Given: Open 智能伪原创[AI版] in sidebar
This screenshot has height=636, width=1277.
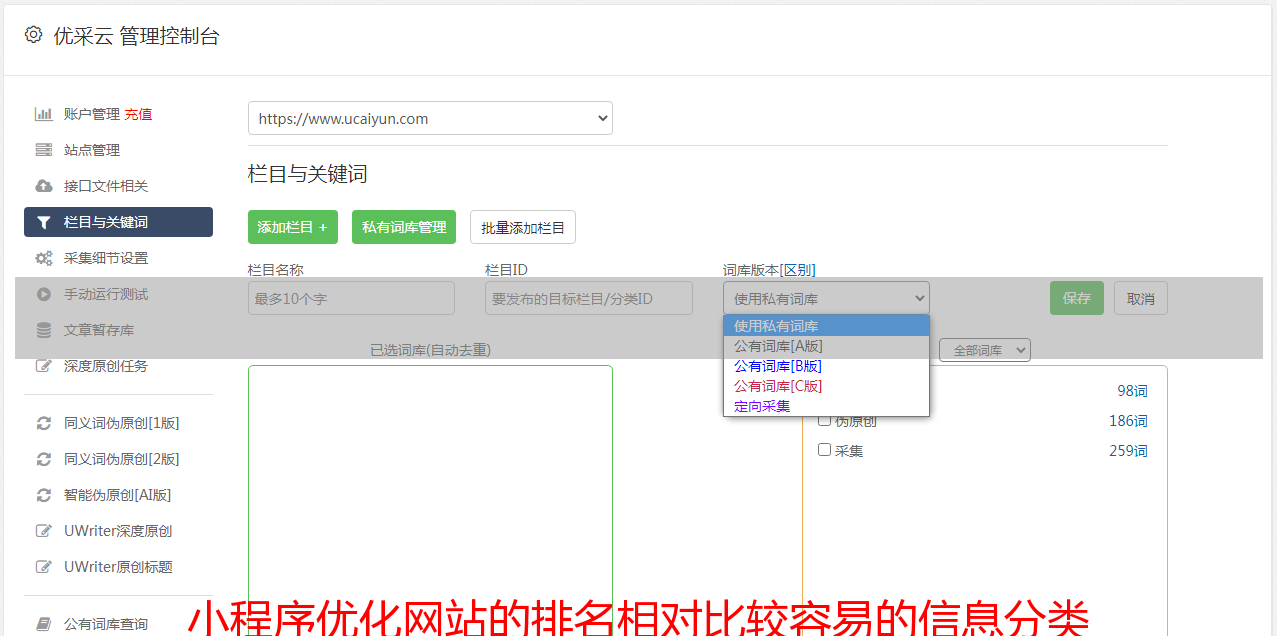Looking at the screenshot, I should 118,495.
